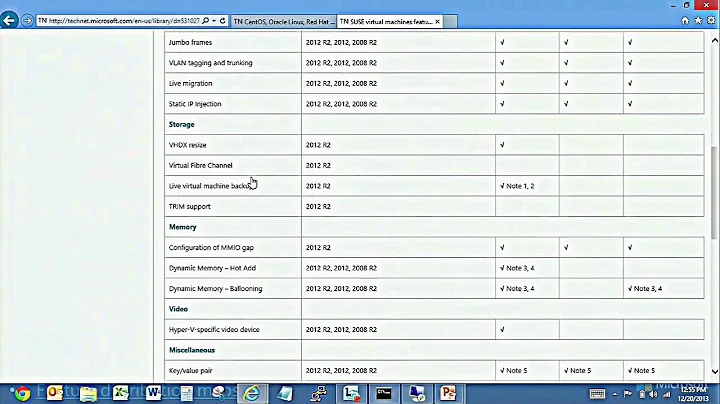Click the network signal tray icon
The image size is (720, 404).
click(666, 394)
